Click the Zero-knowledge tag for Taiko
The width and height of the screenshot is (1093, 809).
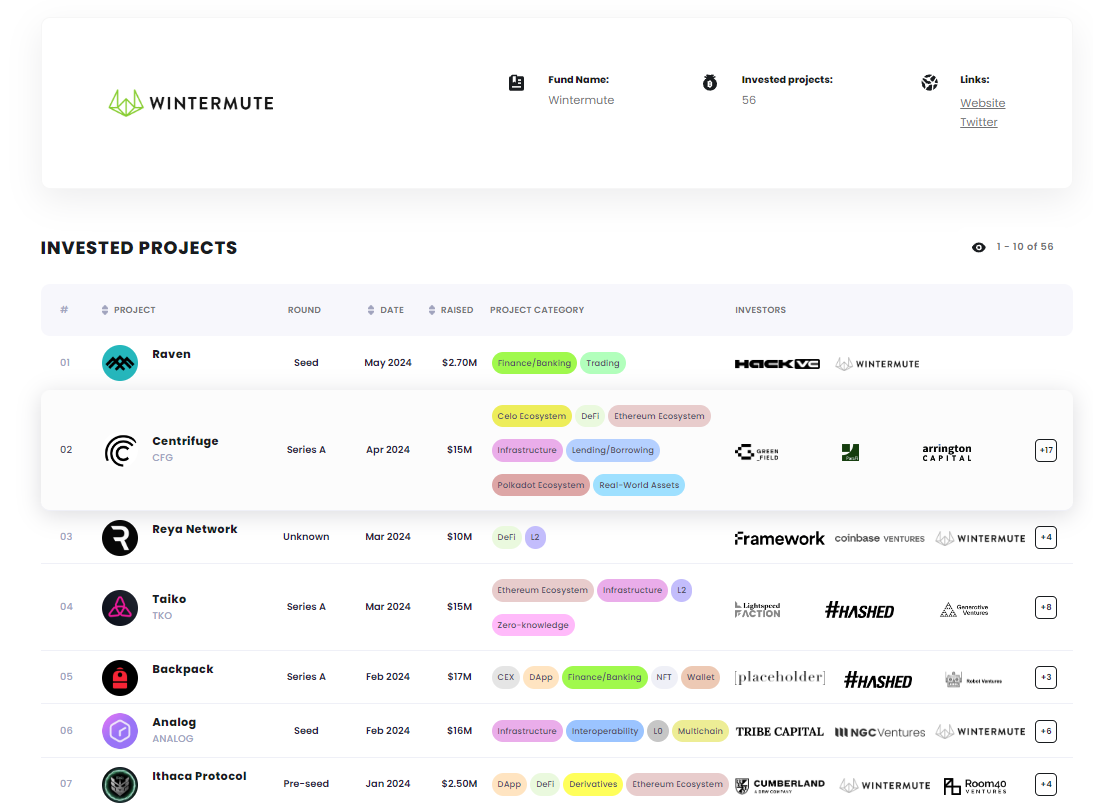[x=533, y=625]
